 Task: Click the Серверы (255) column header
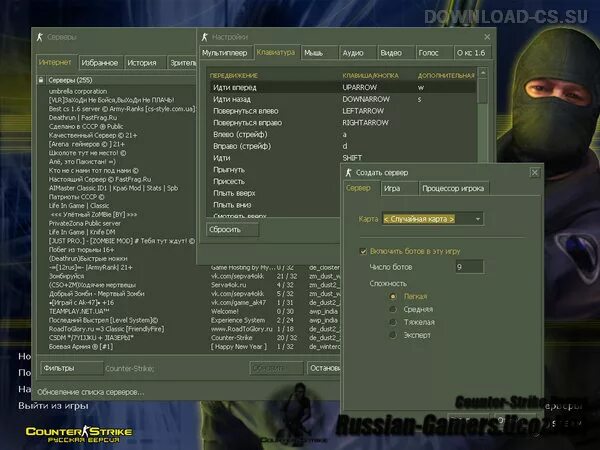point(121,80)
